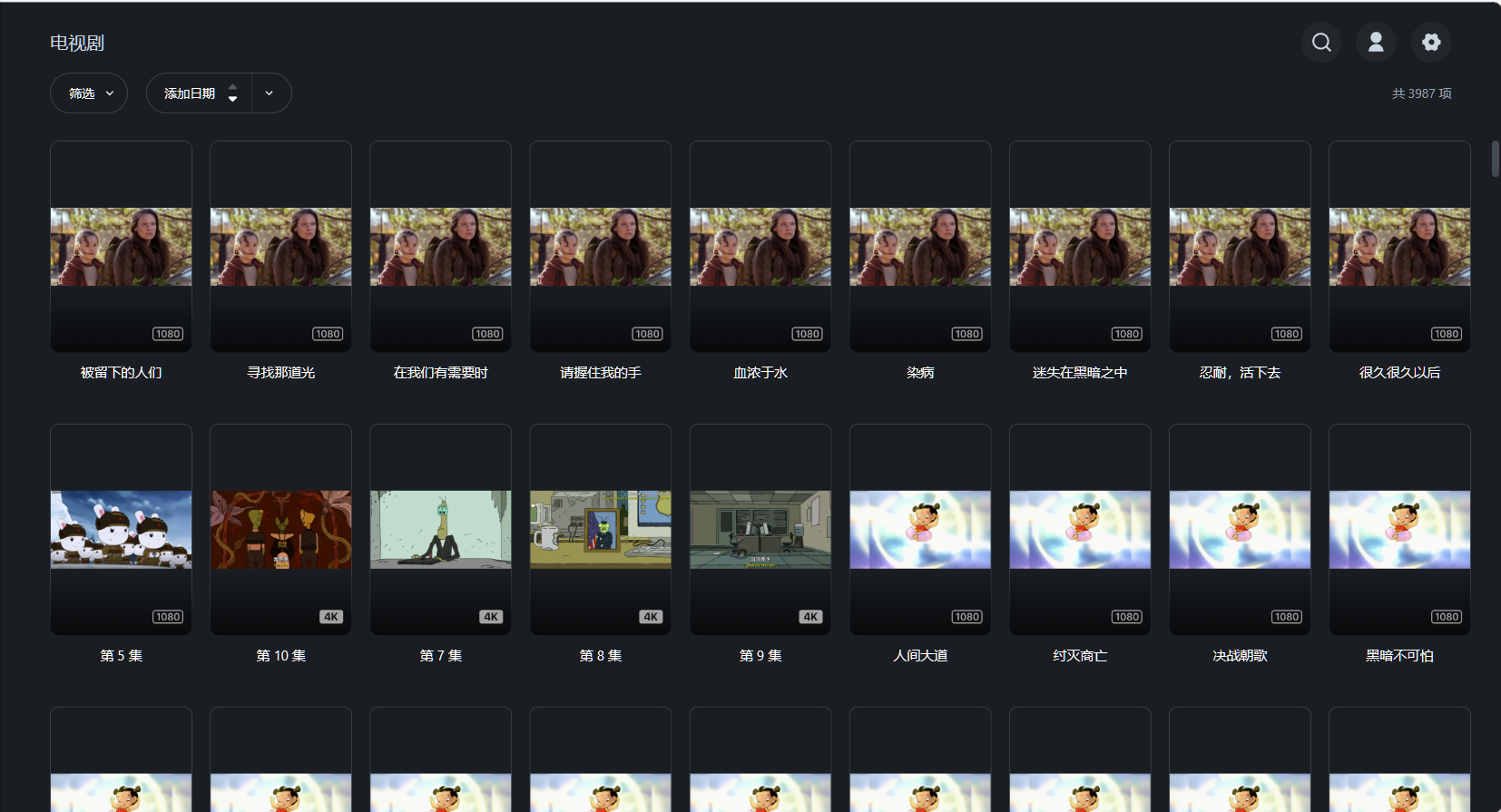Open the 第 9 集 episode thumbnail
This screenshot has width=1501, height=812.
pyautogui.click(x=760, y=530)
